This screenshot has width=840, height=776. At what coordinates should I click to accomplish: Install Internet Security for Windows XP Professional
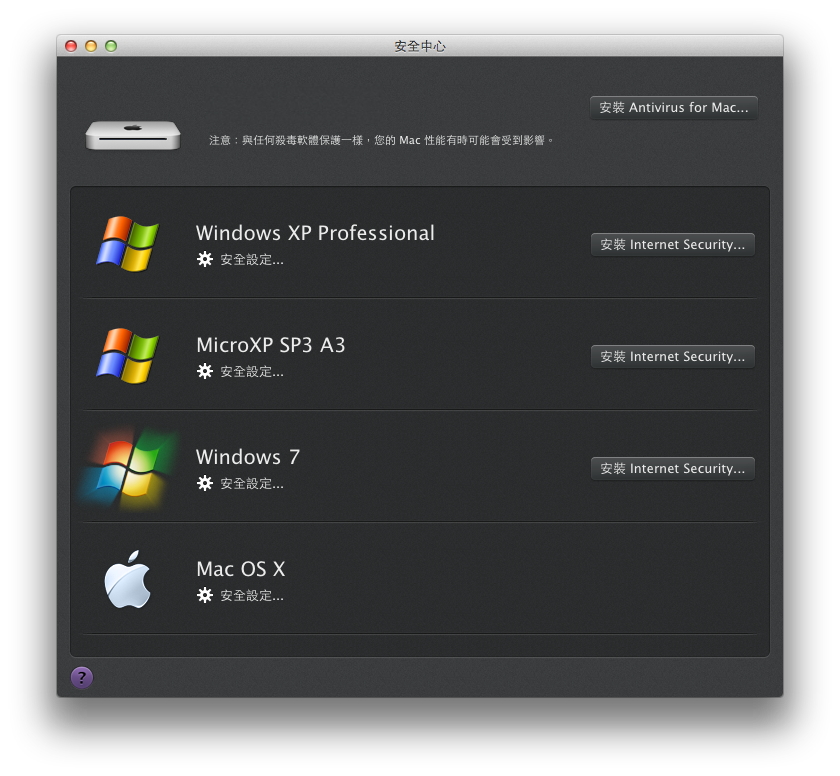672,245
